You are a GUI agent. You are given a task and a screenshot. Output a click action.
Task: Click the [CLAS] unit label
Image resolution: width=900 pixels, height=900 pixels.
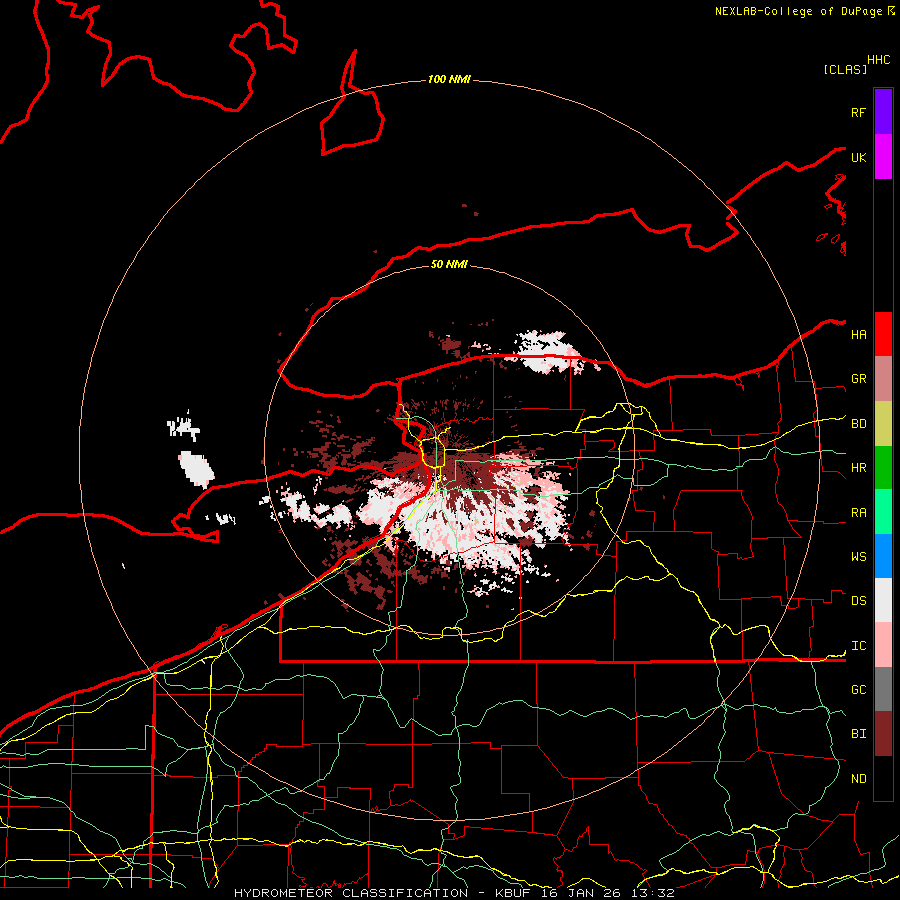click(x=845, y=69)
